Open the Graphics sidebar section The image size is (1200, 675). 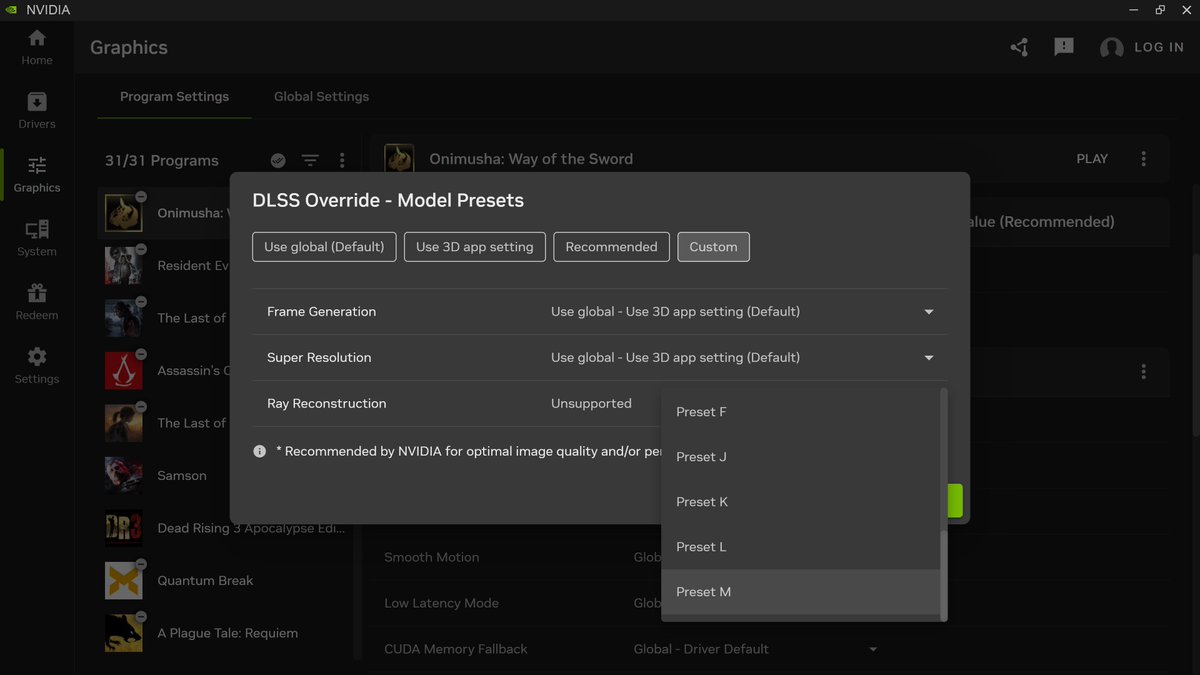[x=37, y=175]
